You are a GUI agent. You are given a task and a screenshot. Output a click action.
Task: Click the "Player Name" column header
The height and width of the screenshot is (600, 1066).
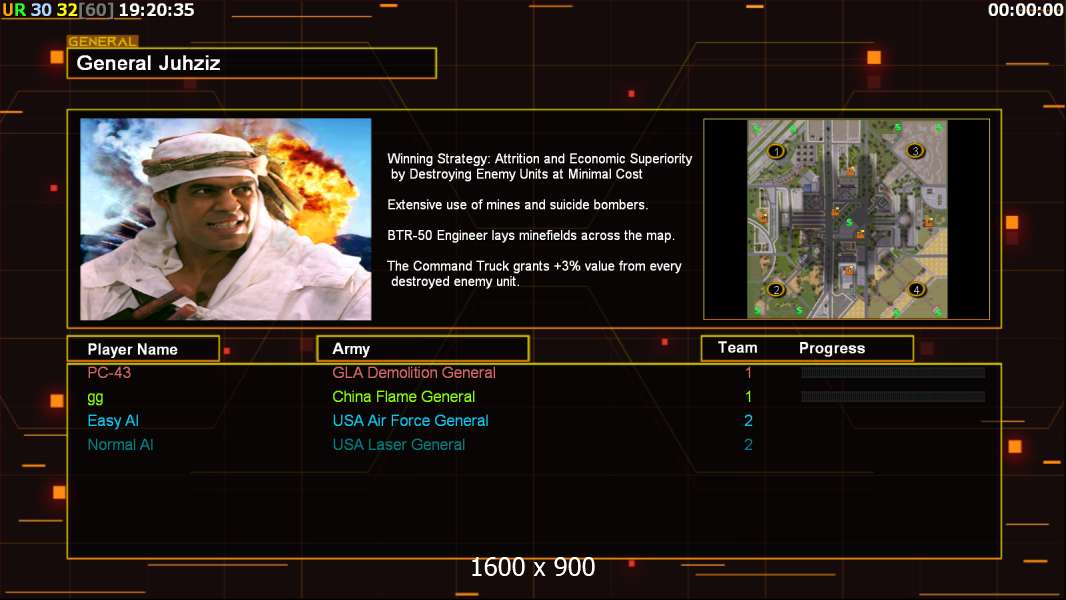pyautogui.click(x=143, y=349)
